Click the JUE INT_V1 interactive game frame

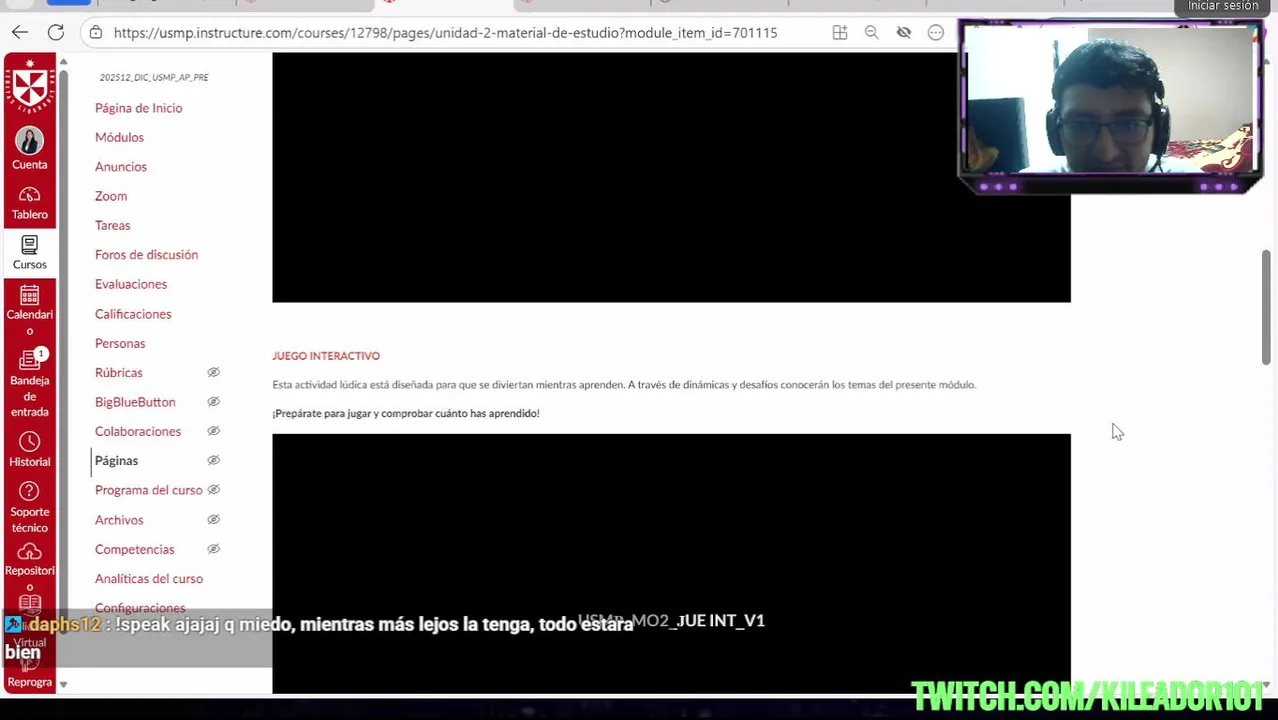tap(671, 563)
